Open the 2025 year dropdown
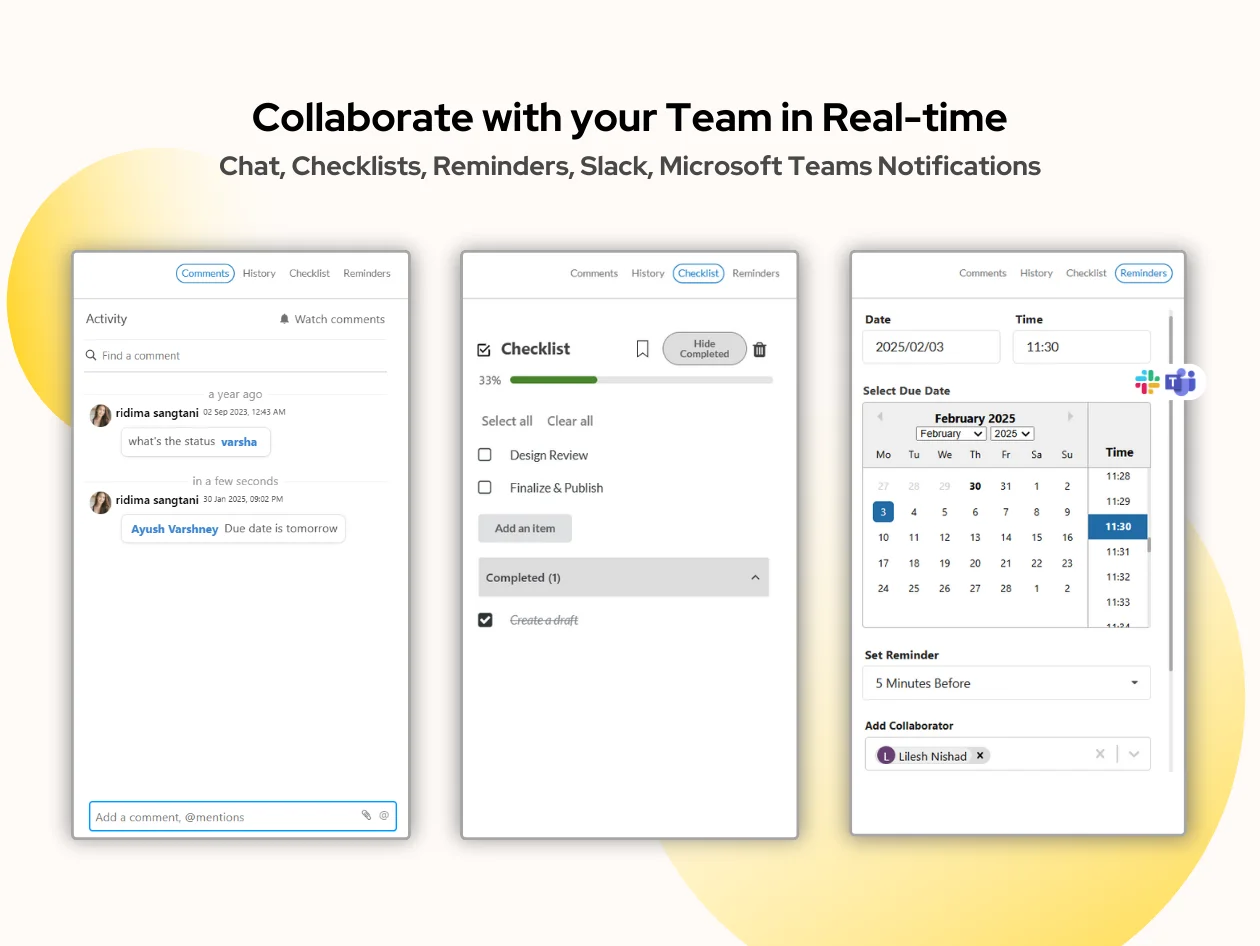1260x946 pixels. click(x=1012, y=433)
